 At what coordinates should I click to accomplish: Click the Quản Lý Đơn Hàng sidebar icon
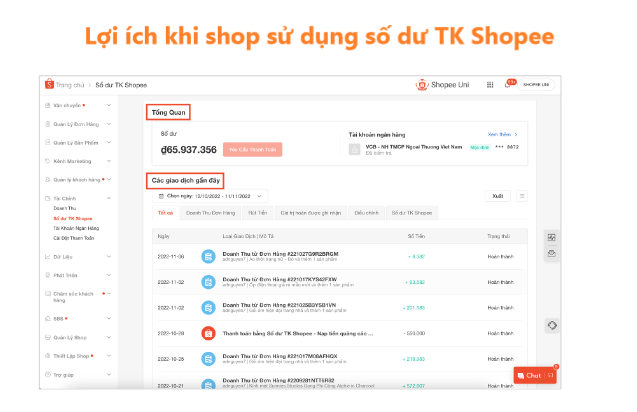coord(48,124)
